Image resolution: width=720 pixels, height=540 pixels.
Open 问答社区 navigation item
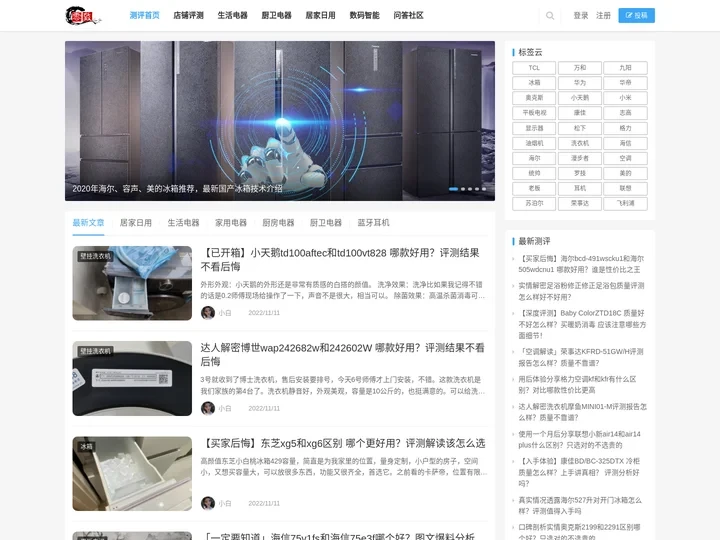click(x=409, y=16)
